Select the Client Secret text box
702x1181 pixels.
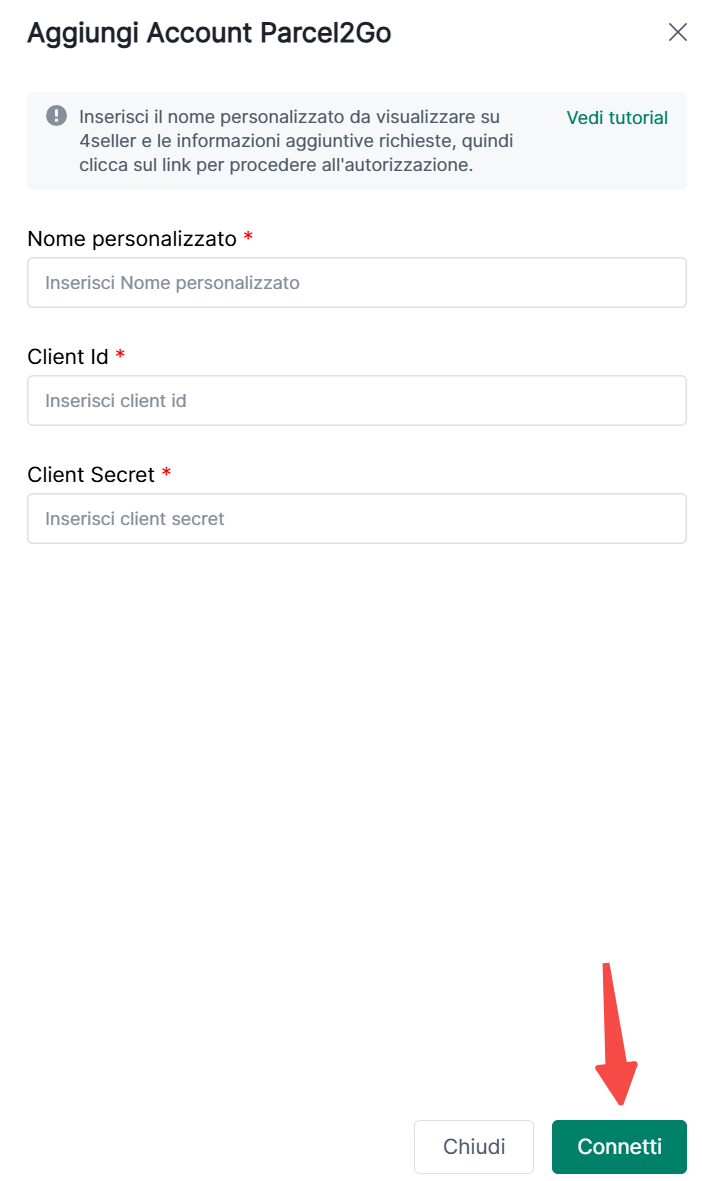pos(356,519)
